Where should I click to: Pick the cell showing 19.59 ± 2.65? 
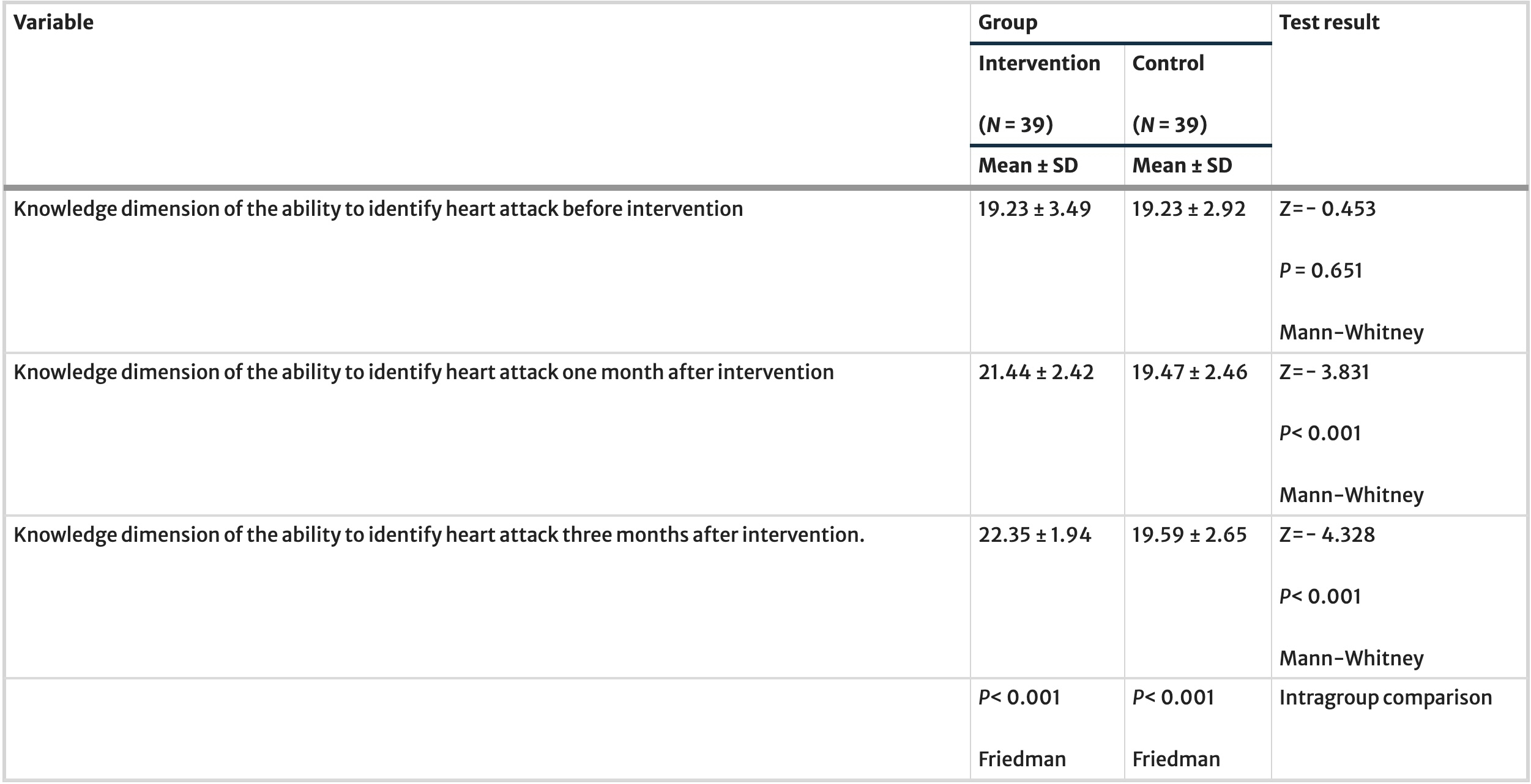[x=1189, y=535]
